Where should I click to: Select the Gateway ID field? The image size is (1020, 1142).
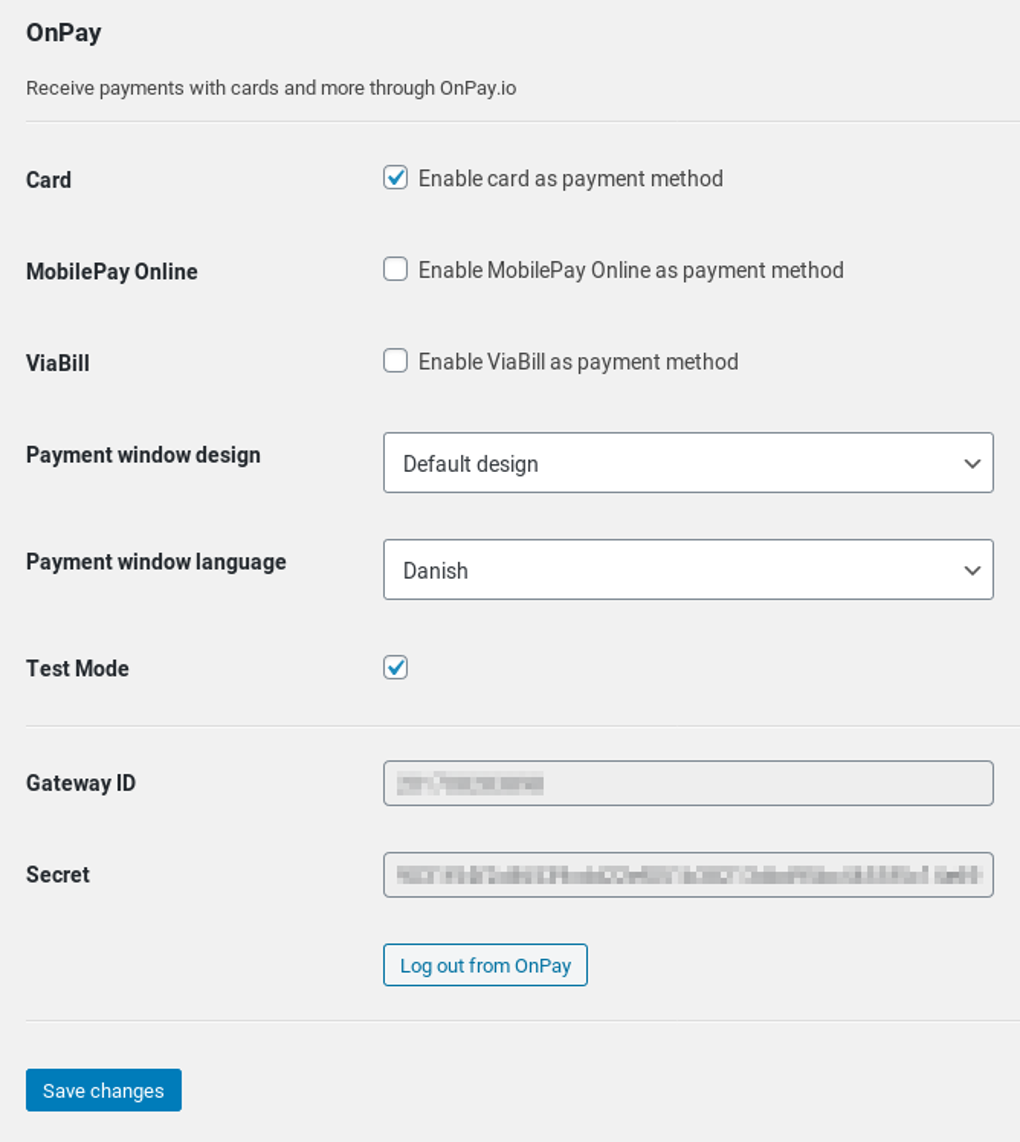pos(688,783)
